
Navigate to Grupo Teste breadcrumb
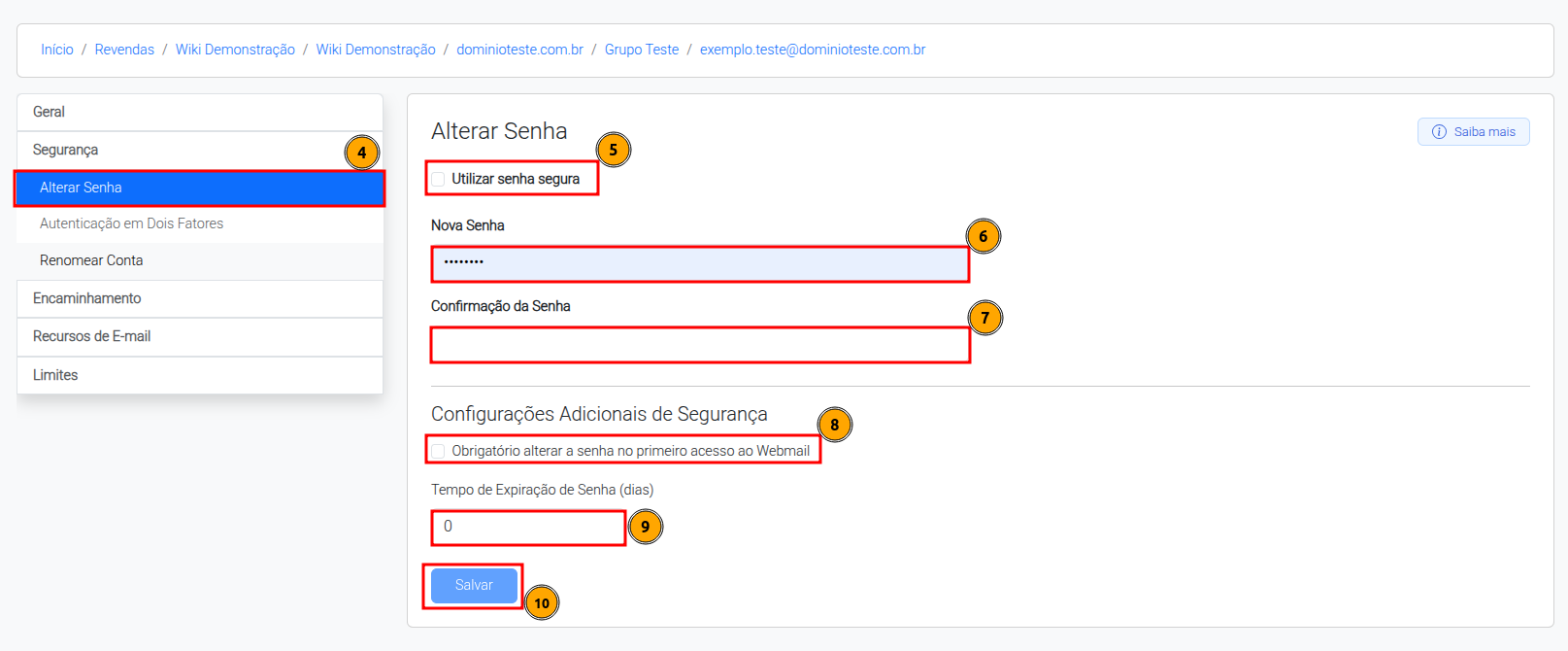[x=642, y=50]
